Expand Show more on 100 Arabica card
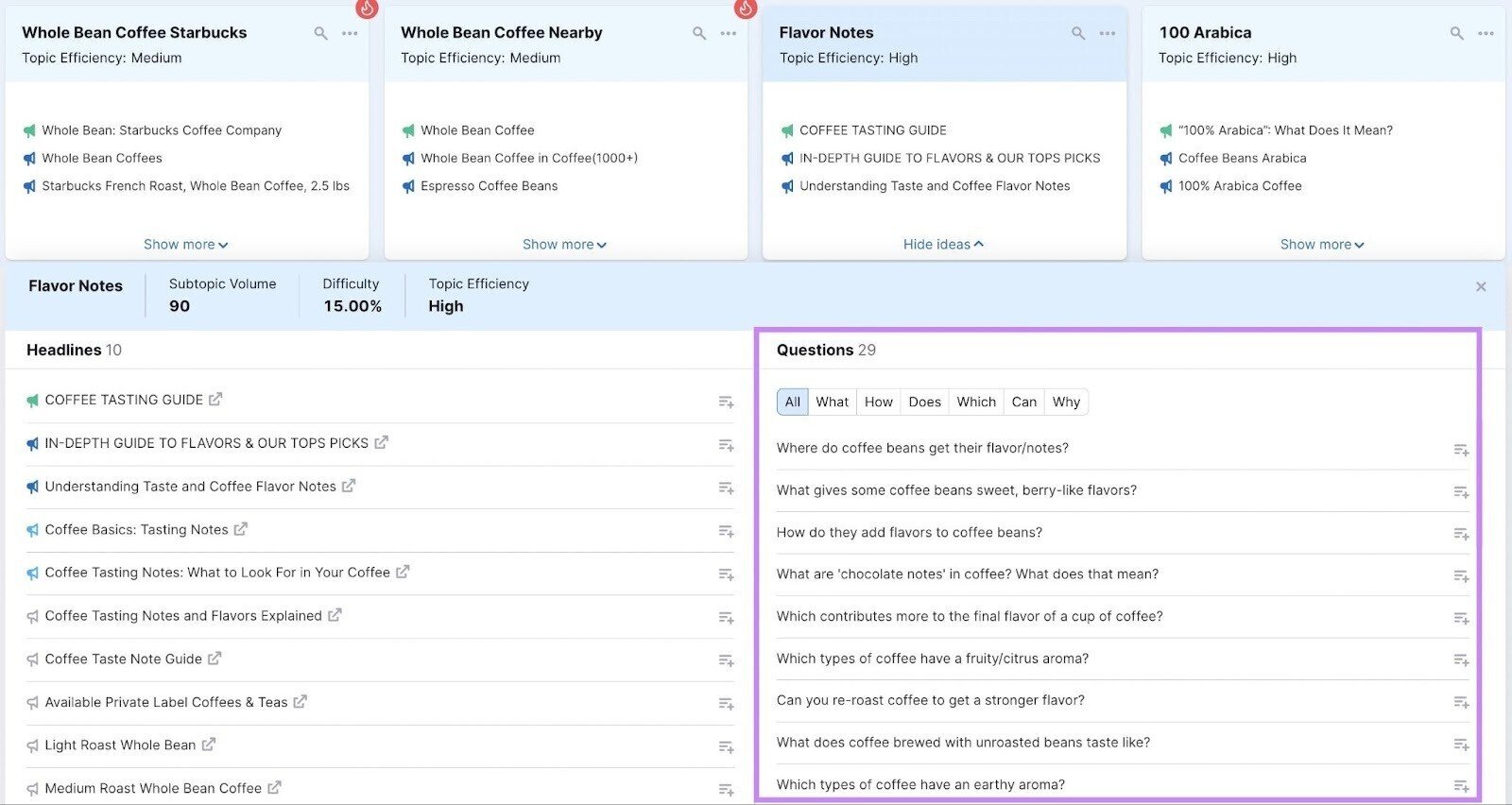The height and width of the screenshot is (805, 1512). [x=1322, y=245]
